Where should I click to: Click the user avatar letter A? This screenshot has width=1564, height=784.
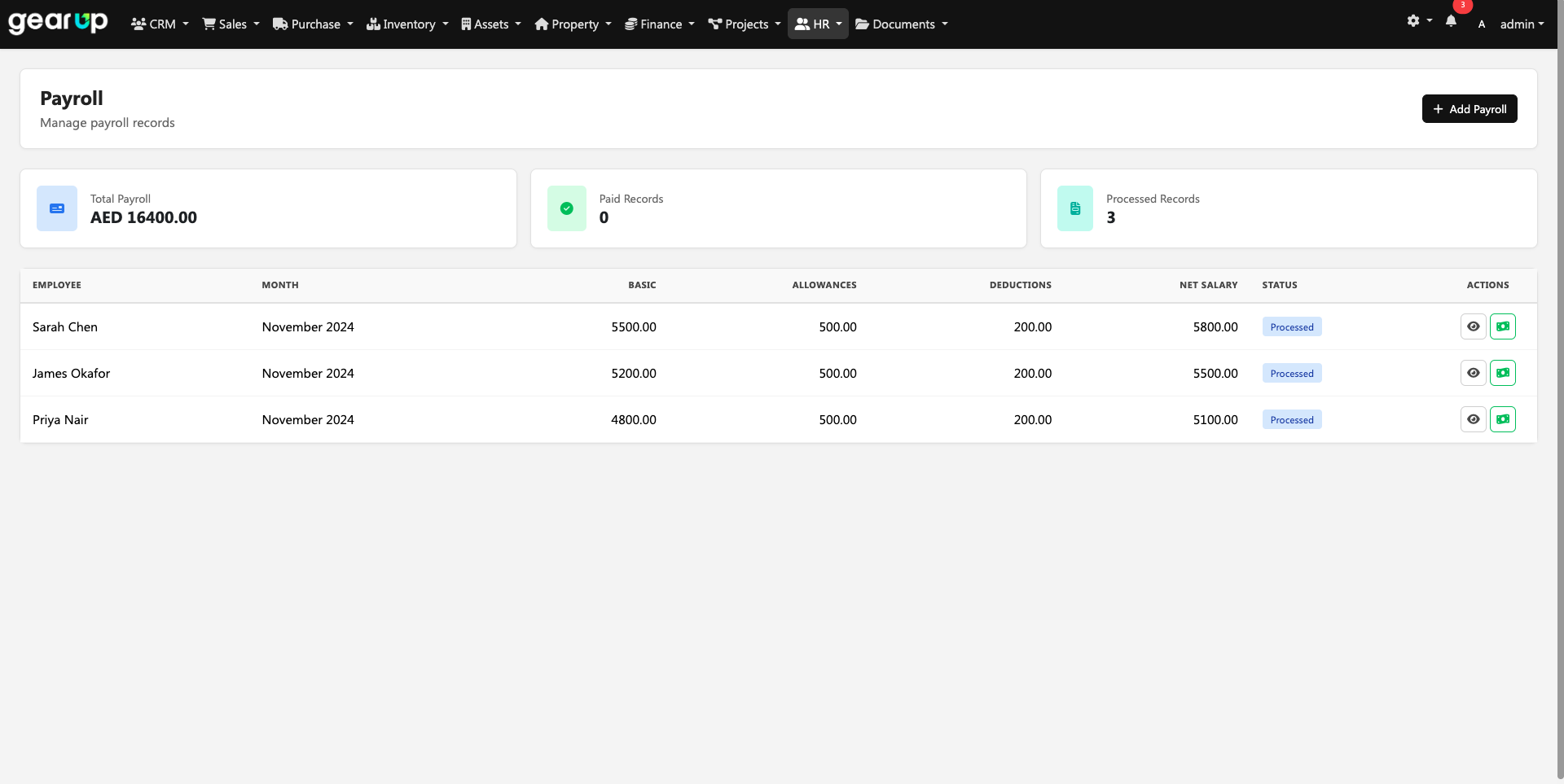coord(1481,24)
